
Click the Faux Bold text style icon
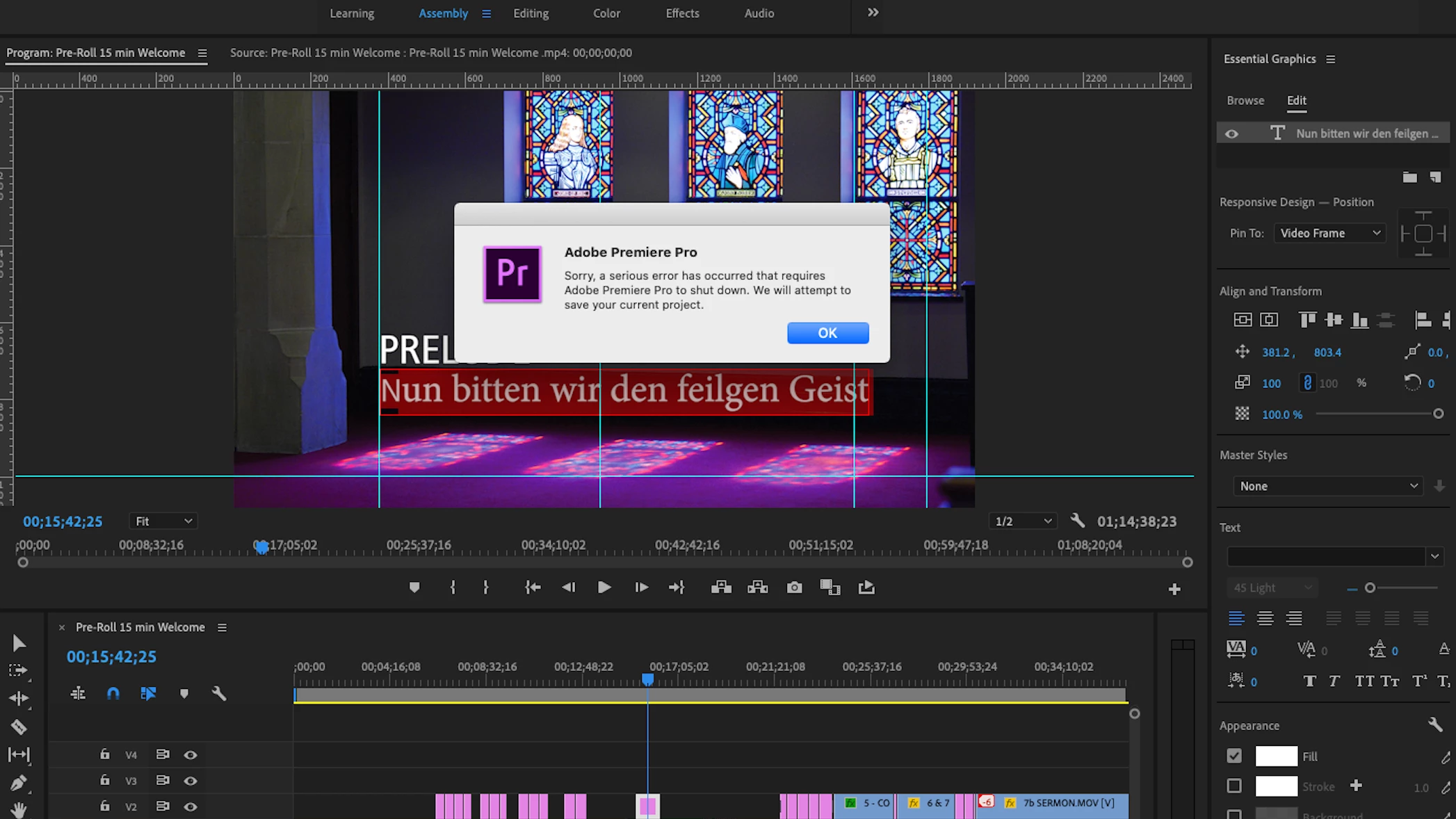click(1309, 681)
